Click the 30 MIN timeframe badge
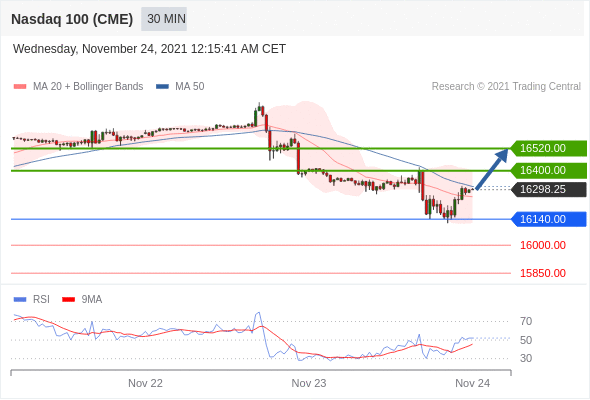 pos(164,19)
